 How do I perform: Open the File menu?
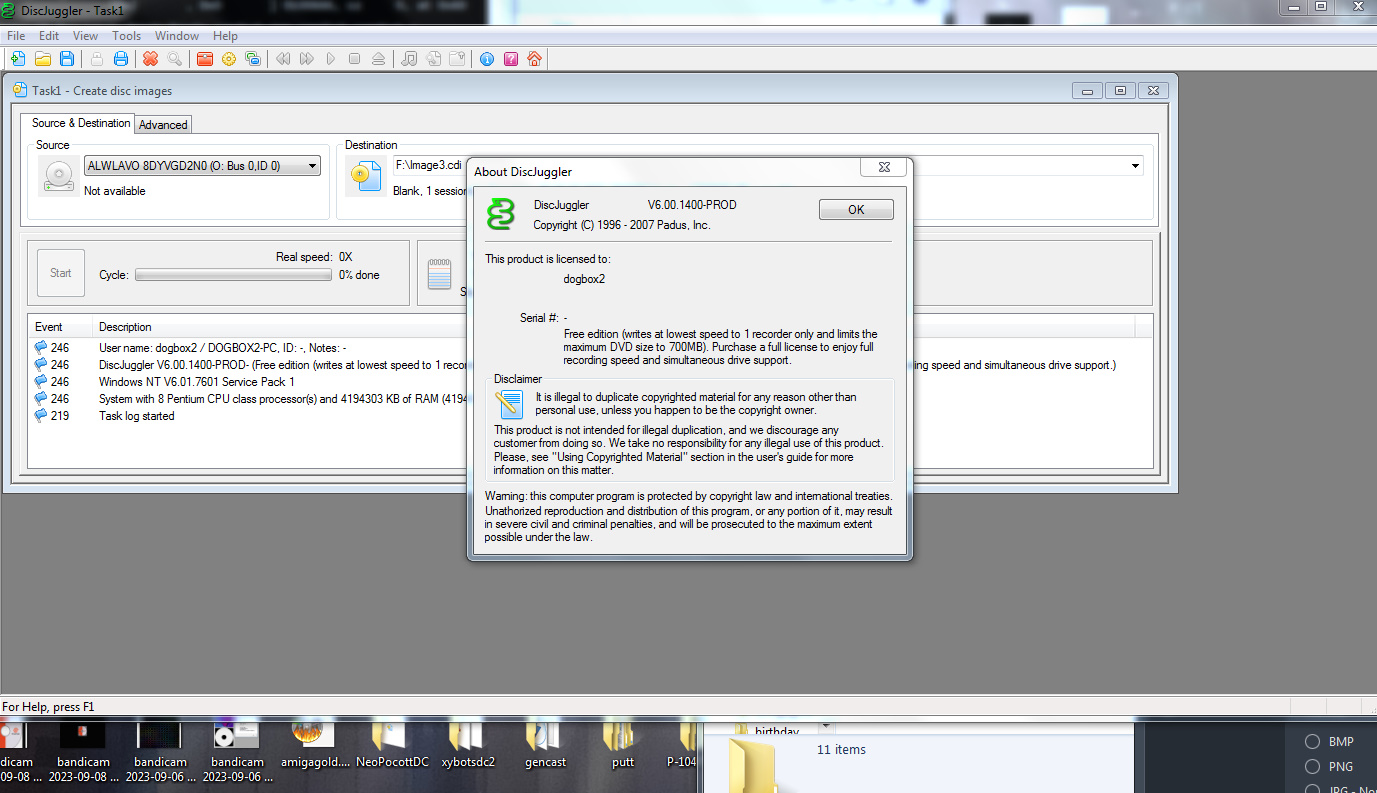(x=16, y=36)
